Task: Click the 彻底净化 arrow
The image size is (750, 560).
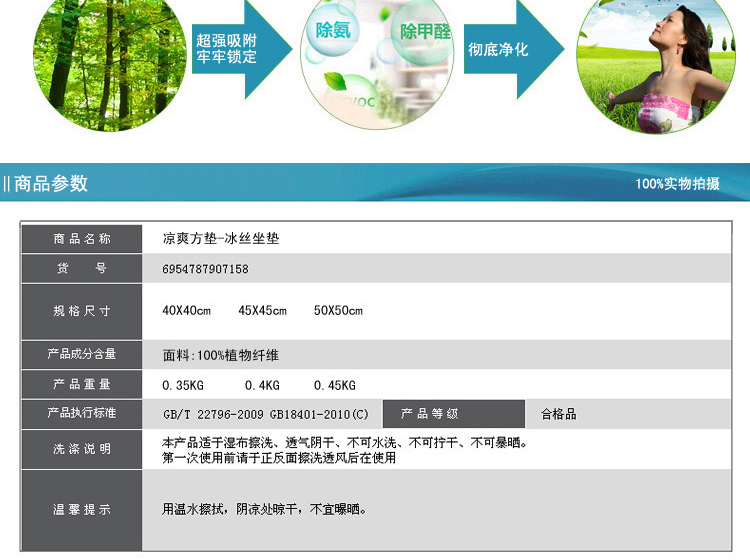Action: [514, 49]
